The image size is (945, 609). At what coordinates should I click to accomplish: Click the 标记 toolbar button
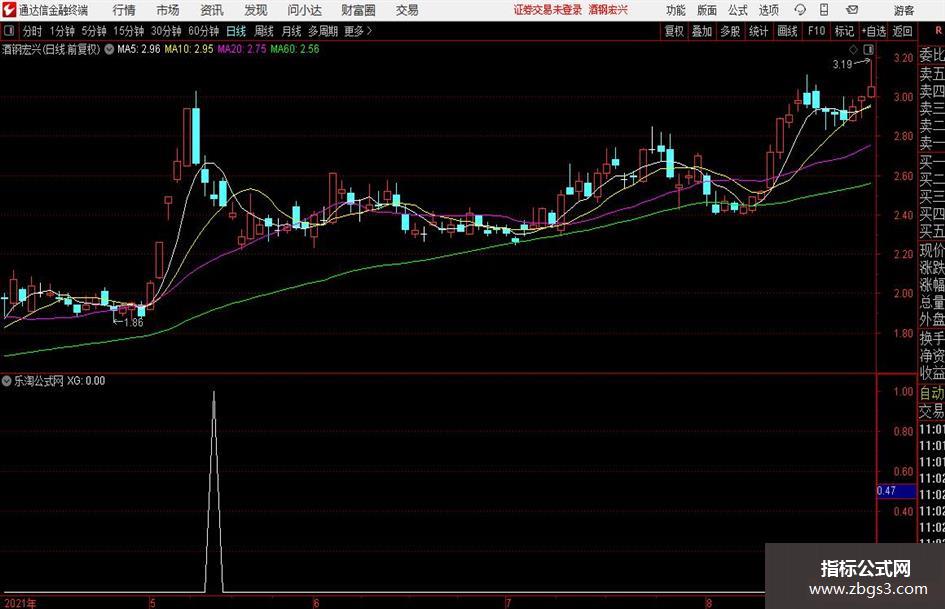[x=844, y=31]
